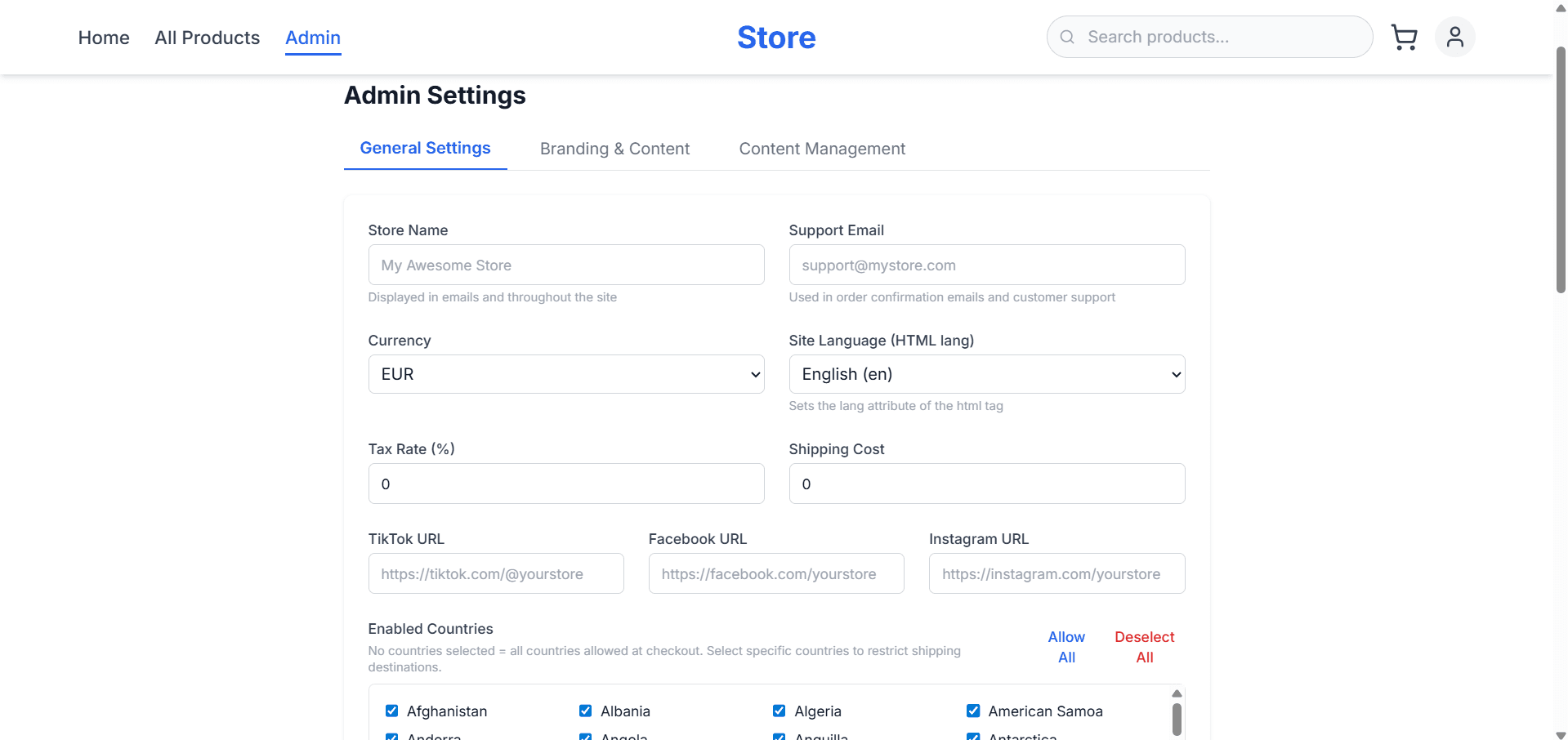Open the Content Management tab

pos(822,149)
